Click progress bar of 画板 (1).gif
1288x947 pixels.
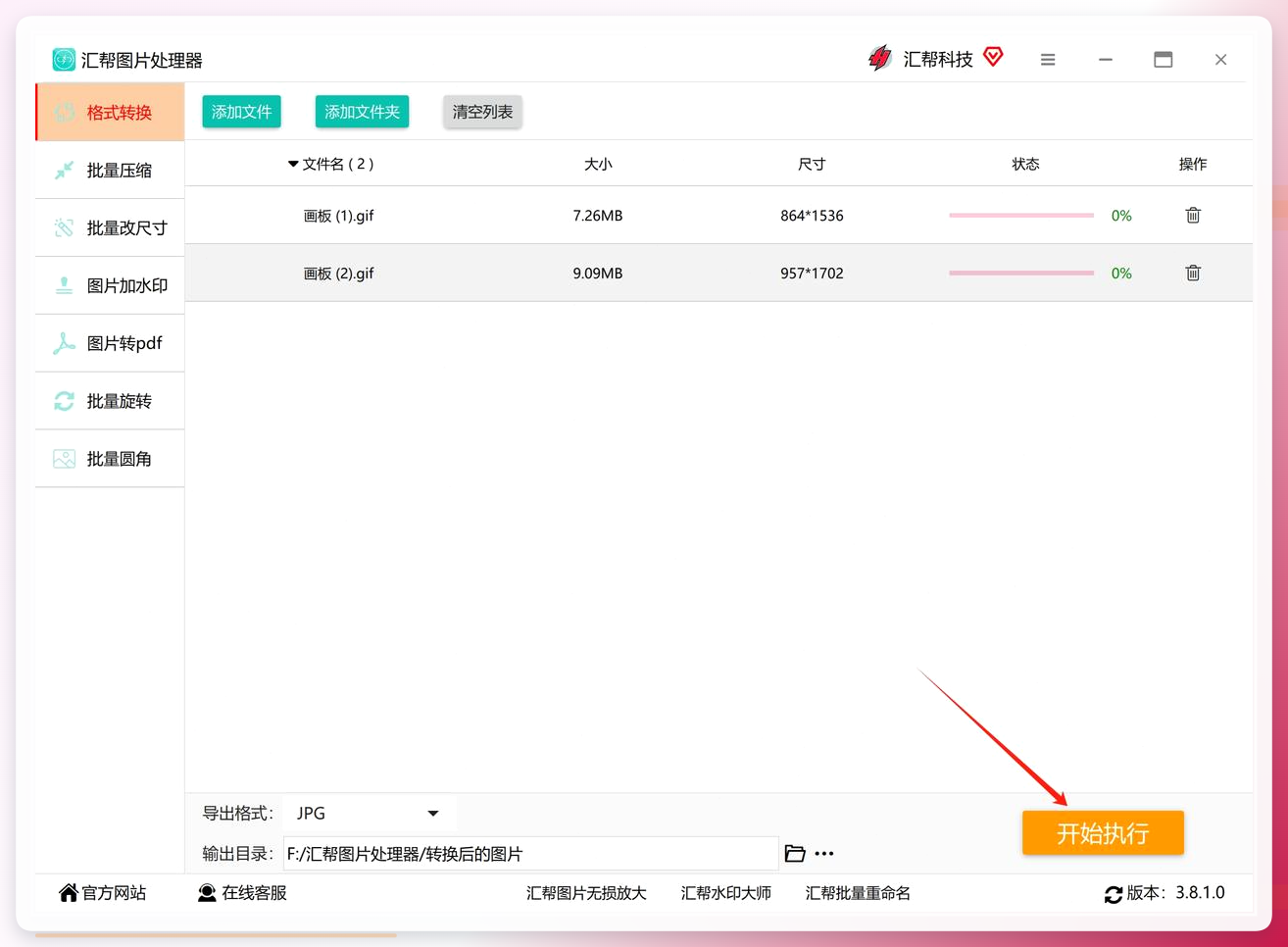tap(1021, 215)
